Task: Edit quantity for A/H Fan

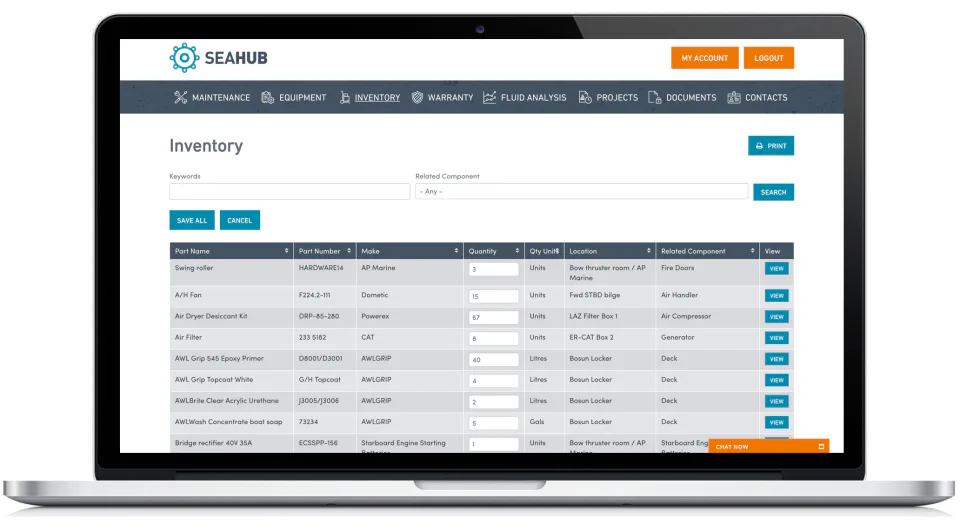Action: (x=493, y=296)
